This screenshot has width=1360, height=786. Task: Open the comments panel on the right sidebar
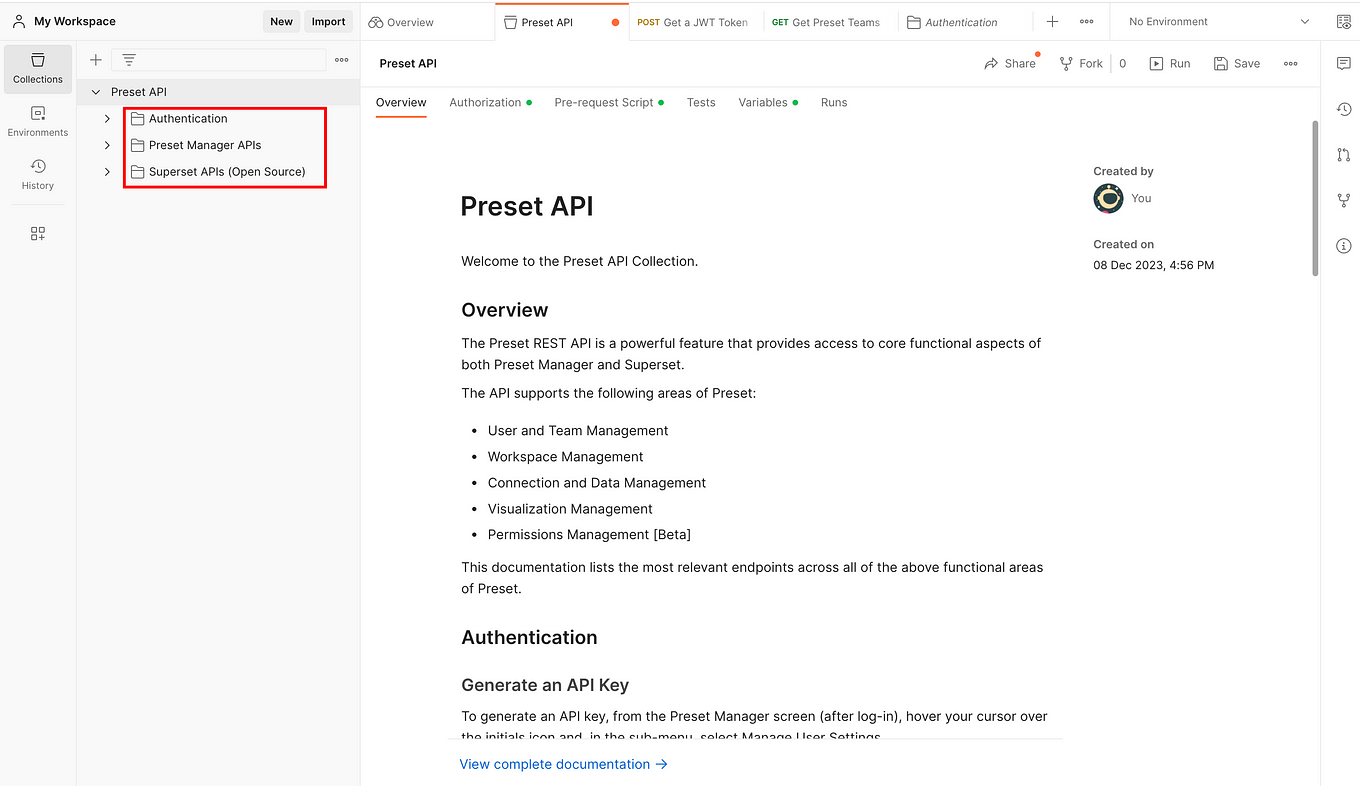click(x=1344, y=63)
